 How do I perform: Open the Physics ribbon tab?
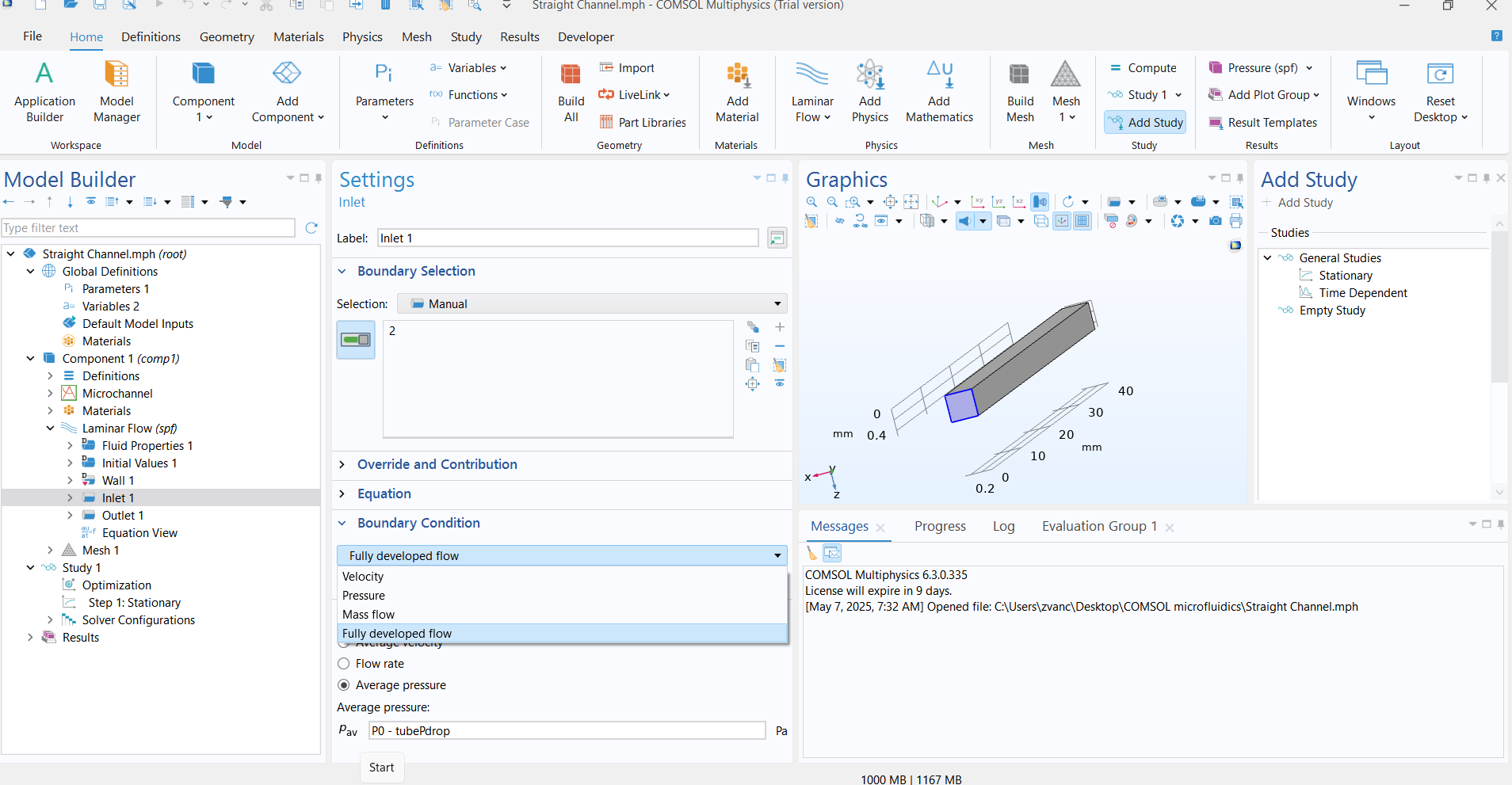click(362, 37)
